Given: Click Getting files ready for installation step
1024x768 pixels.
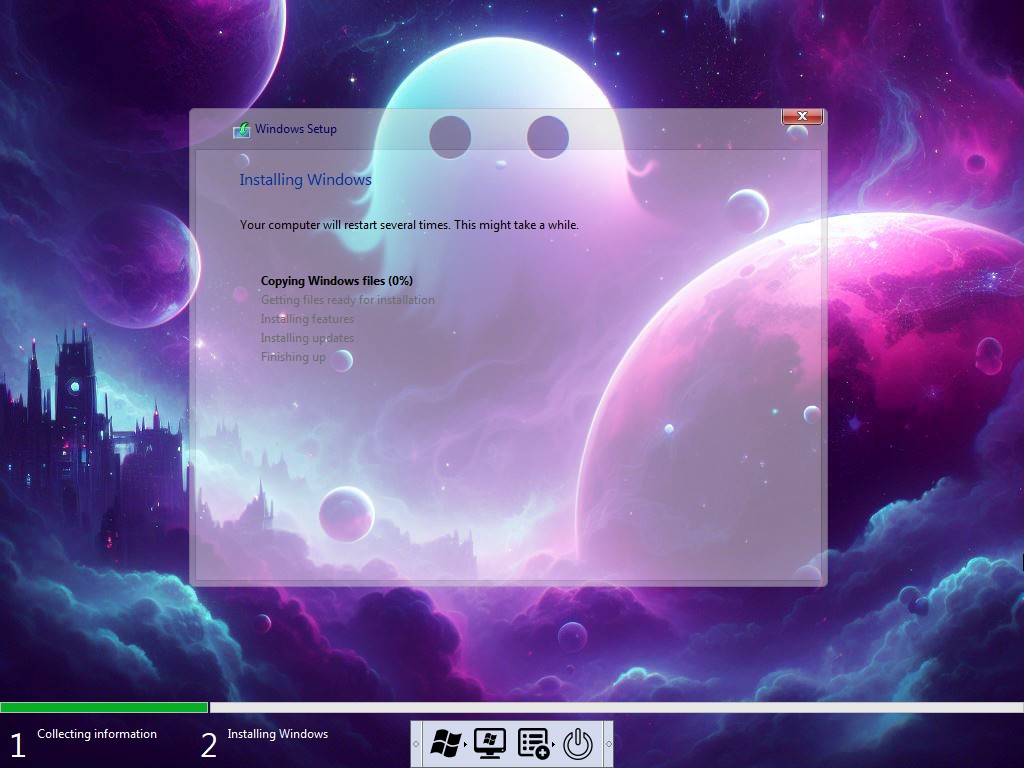Looking at the screenshot, I should [x=347, y=300].
